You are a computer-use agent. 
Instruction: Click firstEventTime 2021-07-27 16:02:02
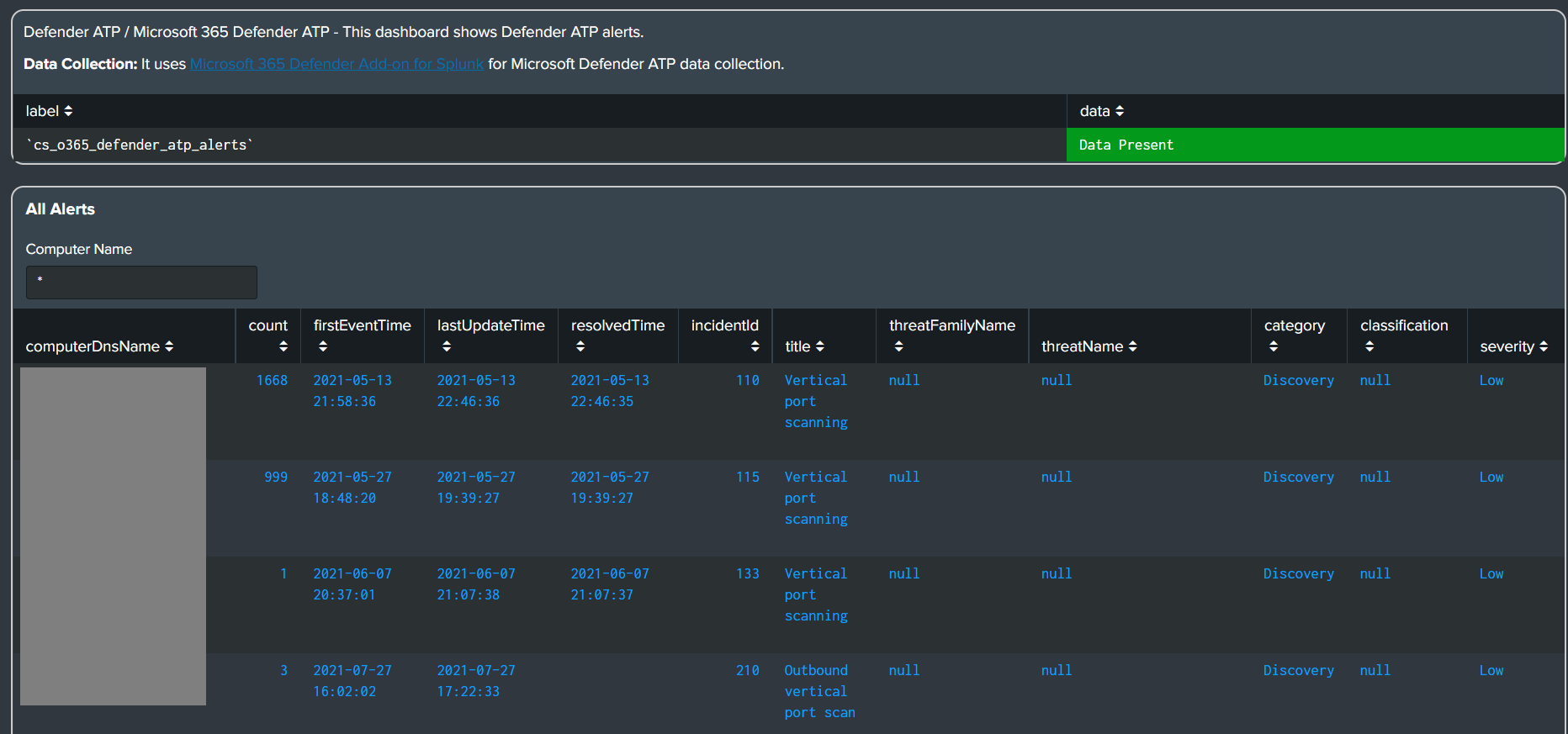click(352, 681)
